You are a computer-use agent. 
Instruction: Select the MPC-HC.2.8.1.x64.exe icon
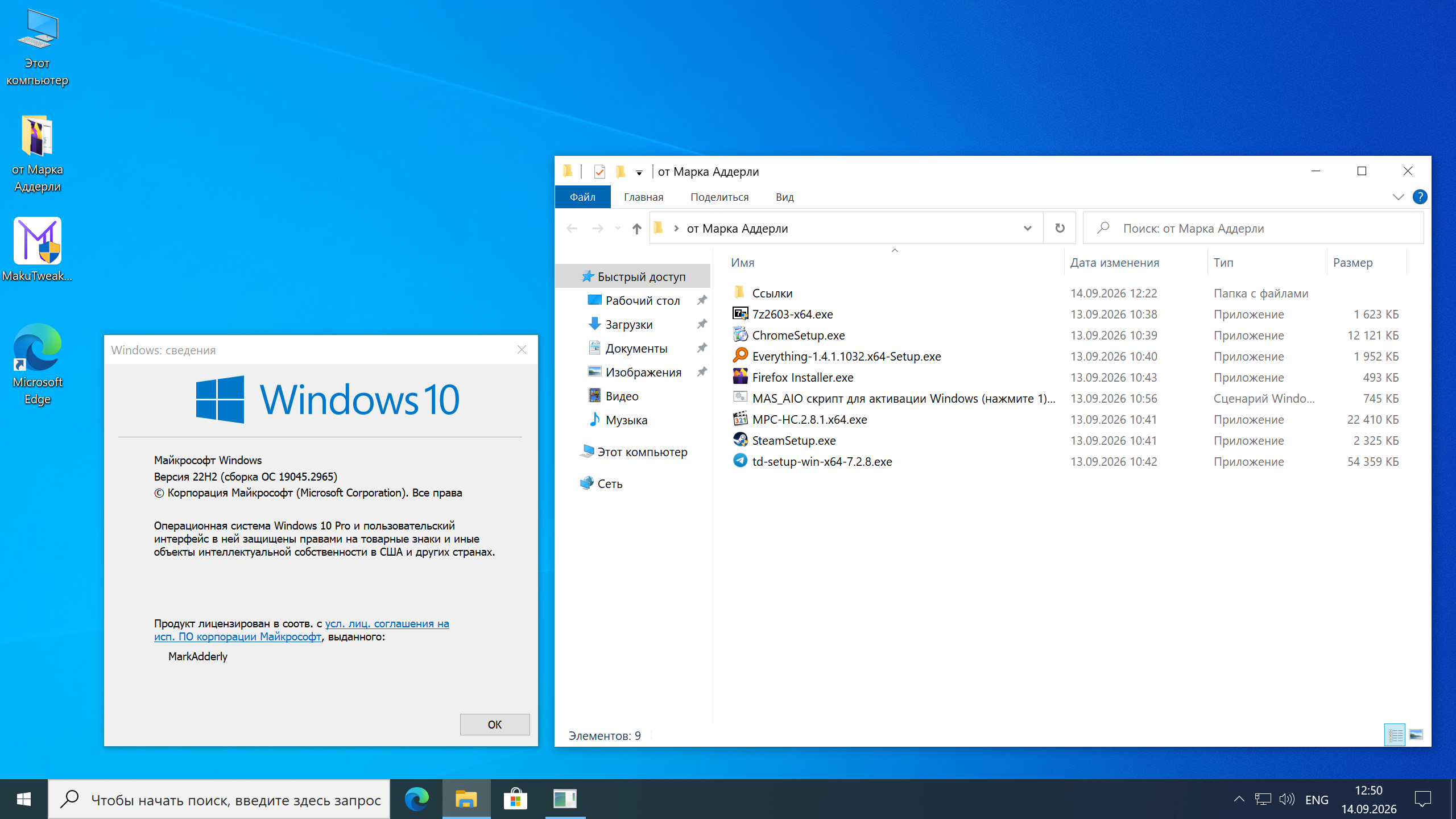point(740,419)
